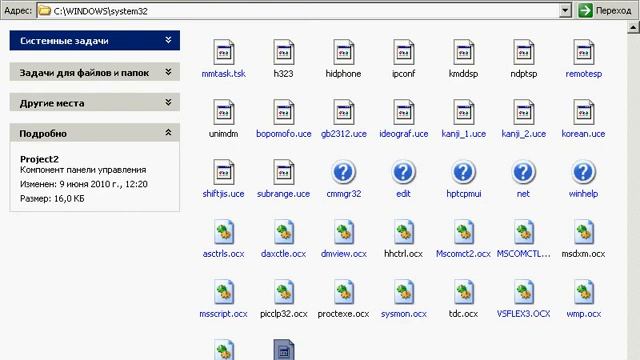Select the ideograf.uce file icon
640x360 pixels.
(x=404, y=112)
